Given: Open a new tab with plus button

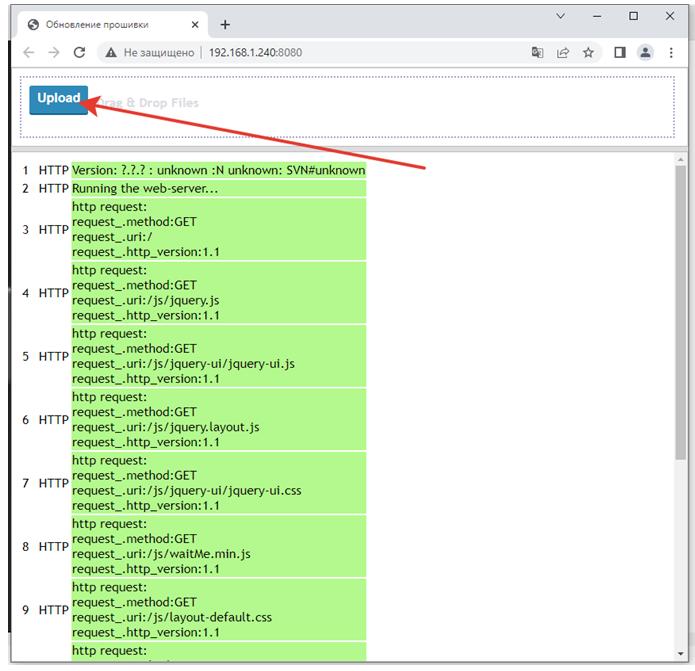Looking at the screenshot, I should (x=225, y=24).
